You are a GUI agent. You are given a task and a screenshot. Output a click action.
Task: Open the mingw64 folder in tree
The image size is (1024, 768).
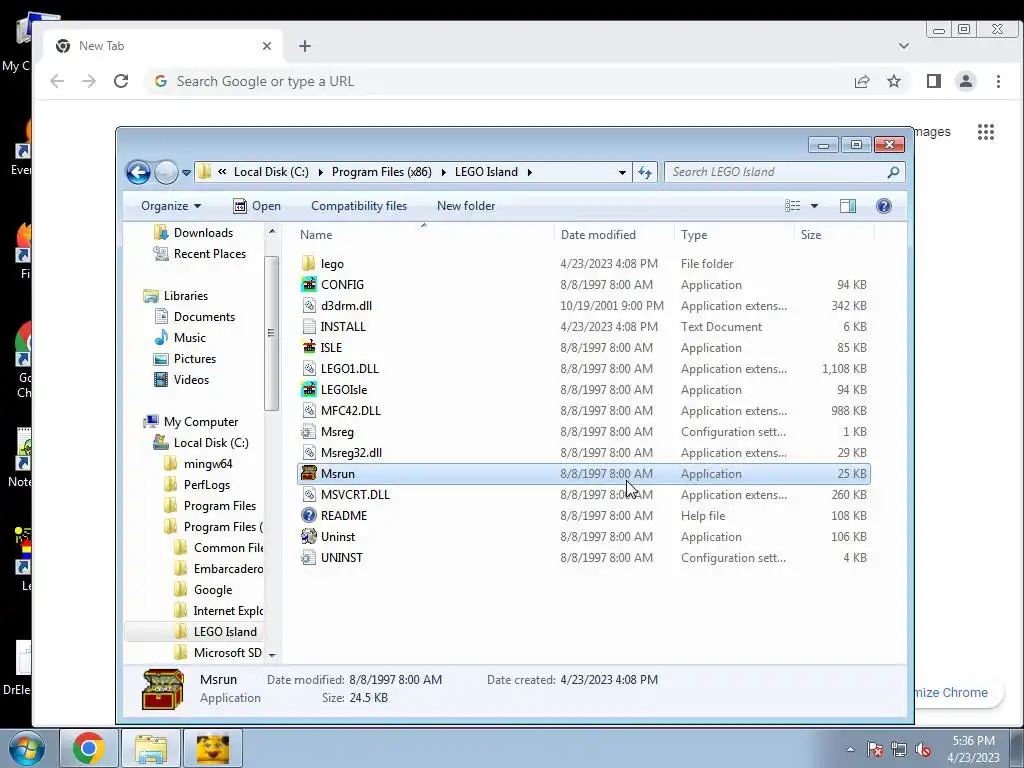click(208, 464)
